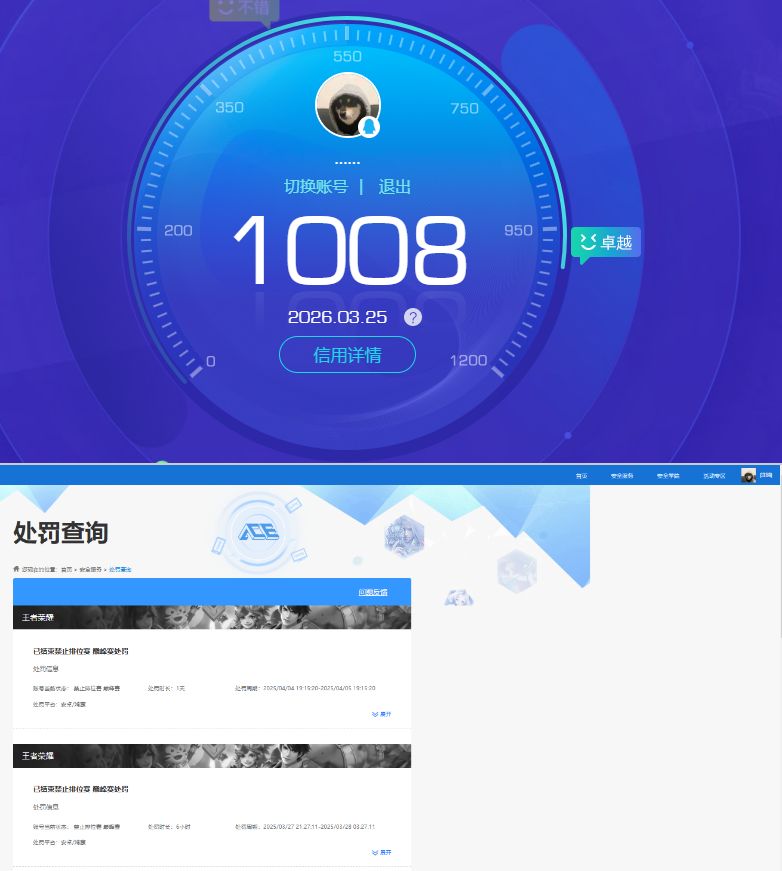This screenshot has height=871, width=782.
Task: Open 首页 in the top navigation bar
Action: [x=582, y=476]
